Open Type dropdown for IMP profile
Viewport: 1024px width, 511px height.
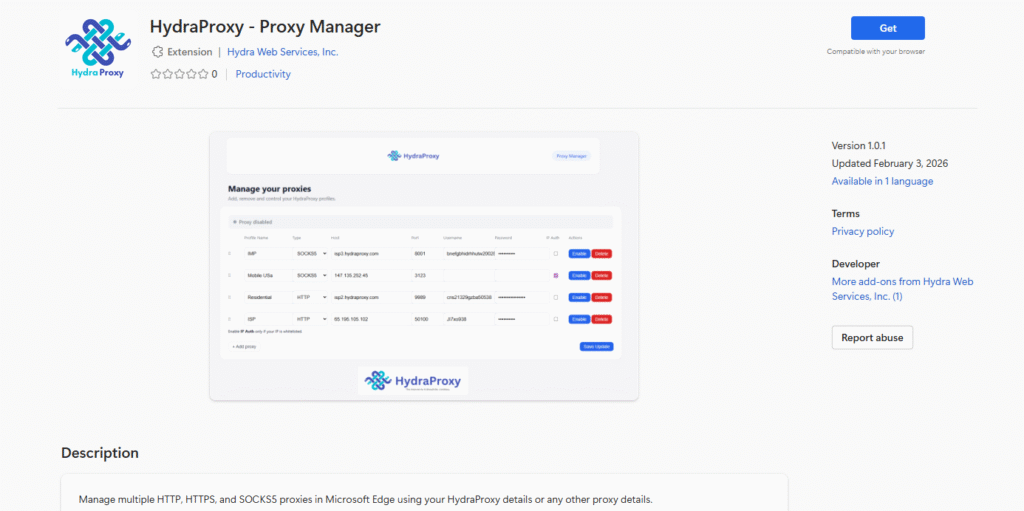point(310,254)
